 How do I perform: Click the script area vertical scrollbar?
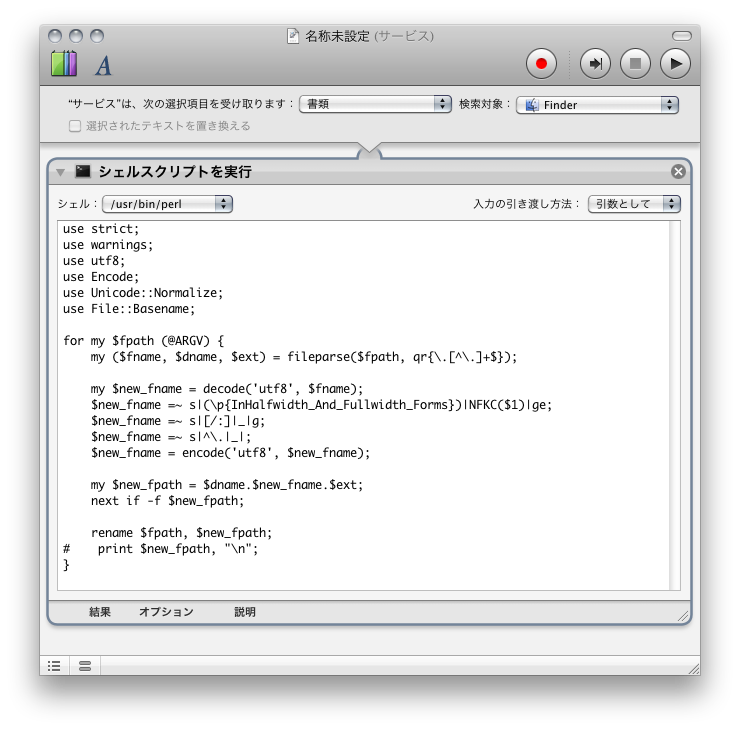coord(675,405)
